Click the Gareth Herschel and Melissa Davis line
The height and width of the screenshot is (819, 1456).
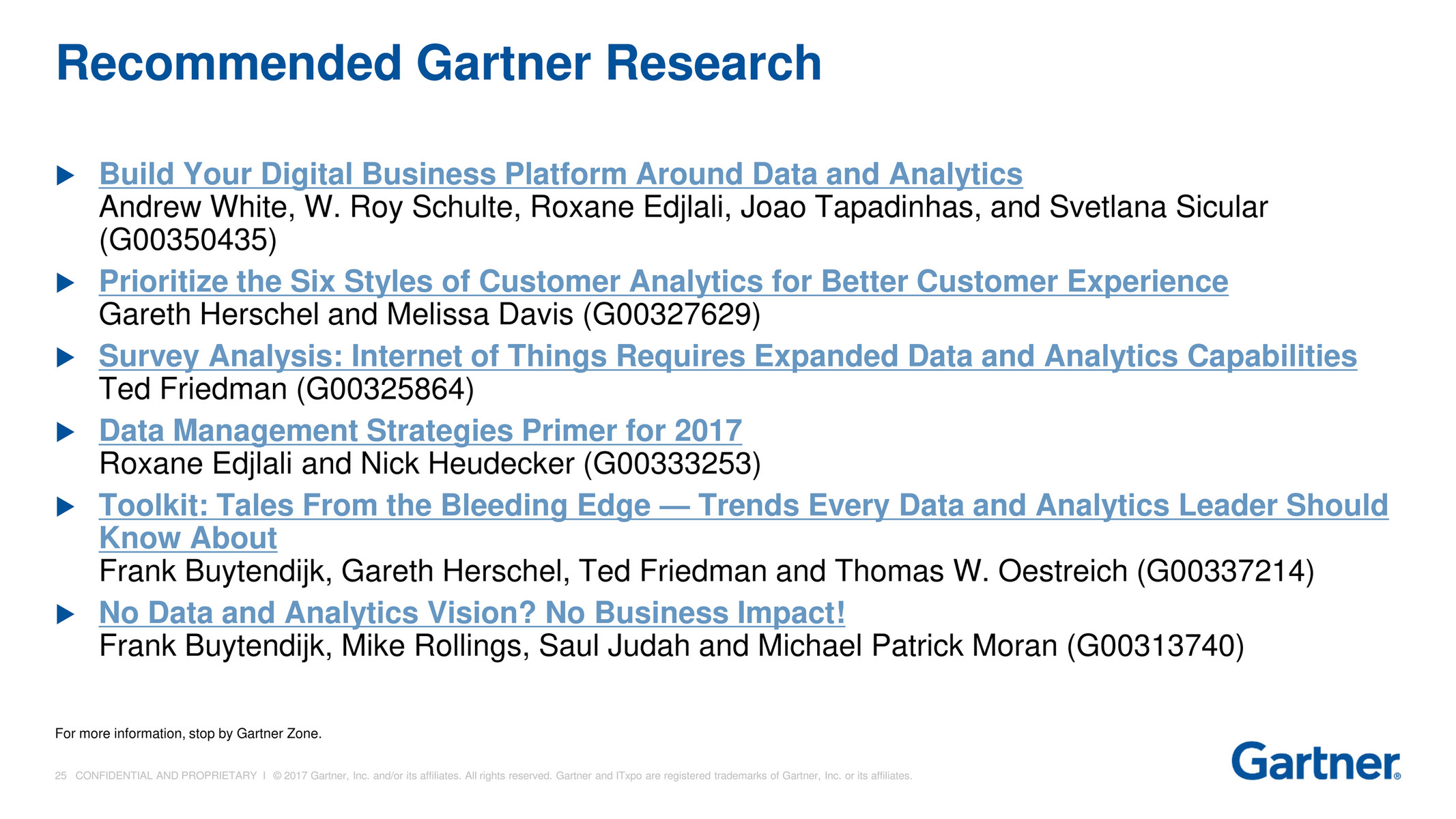(x=429, y=315)
